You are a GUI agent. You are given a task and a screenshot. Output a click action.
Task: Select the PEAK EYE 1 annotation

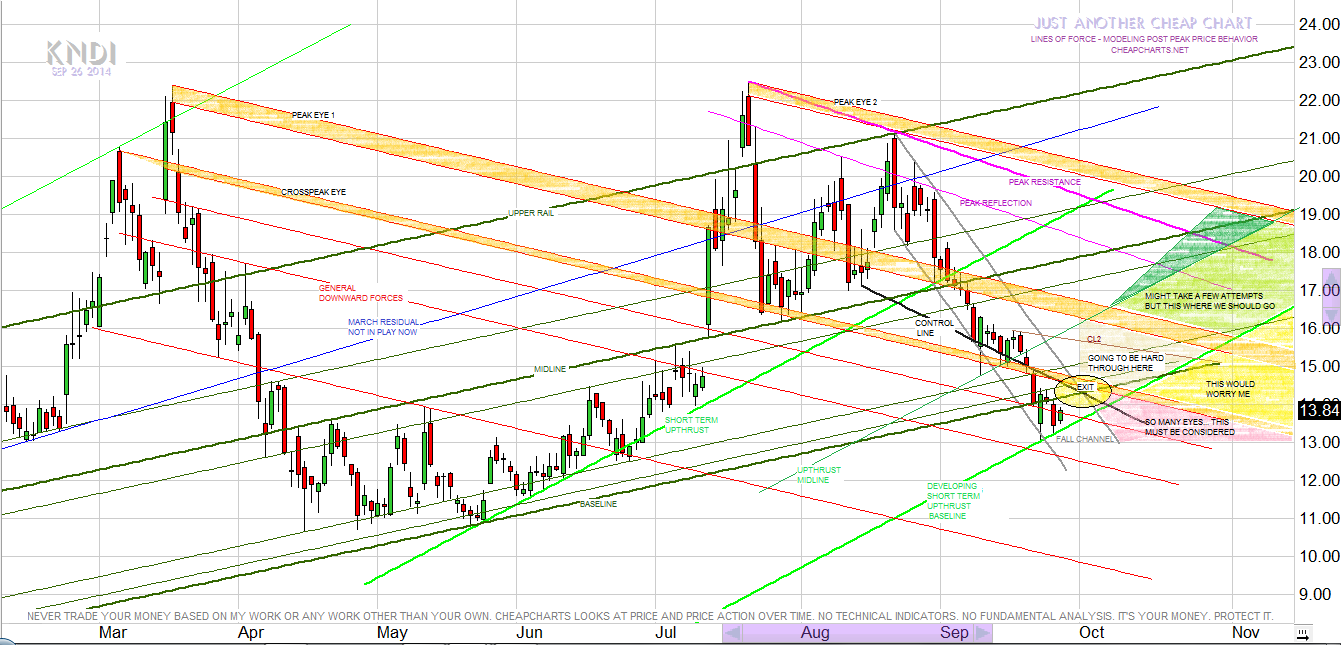pos(313,115)
